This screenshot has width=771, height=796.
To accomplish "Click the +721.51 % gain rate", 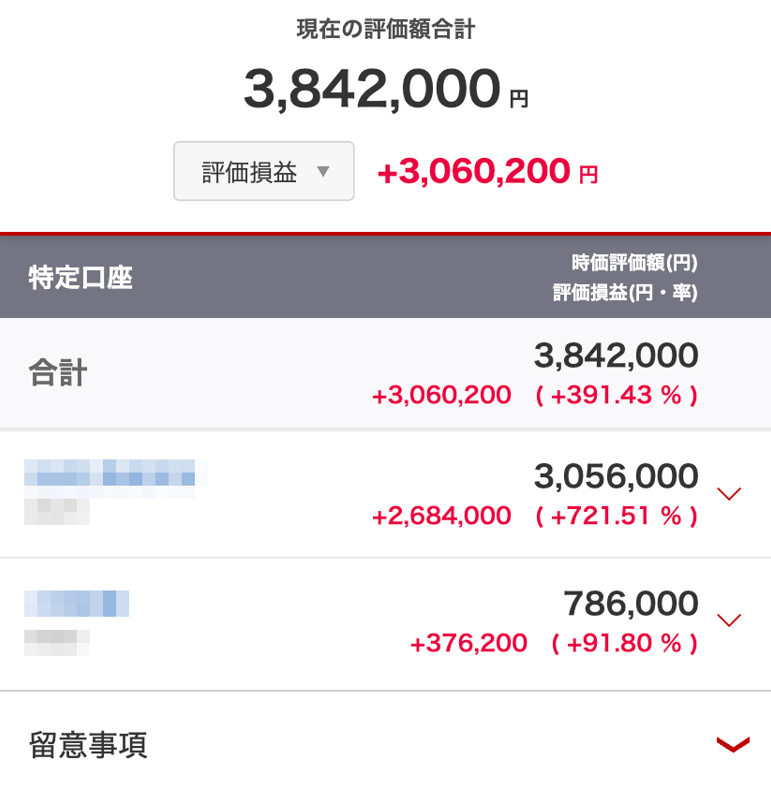I will pyautogui.click(x=616, y=516).
